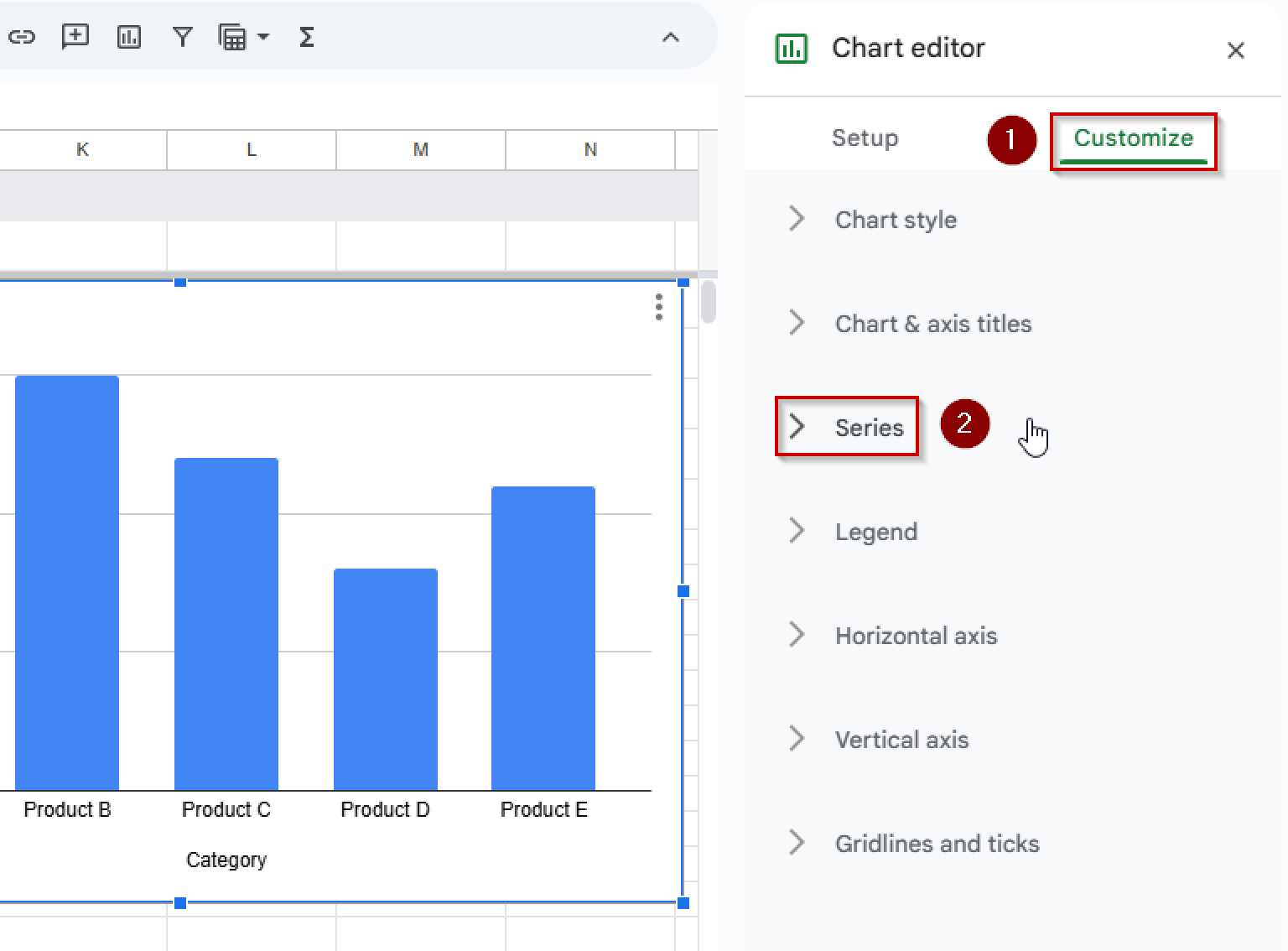Select the Insert chart icon
The height and width of the screenshot is (951, 1288).
[x=128, y=36]
